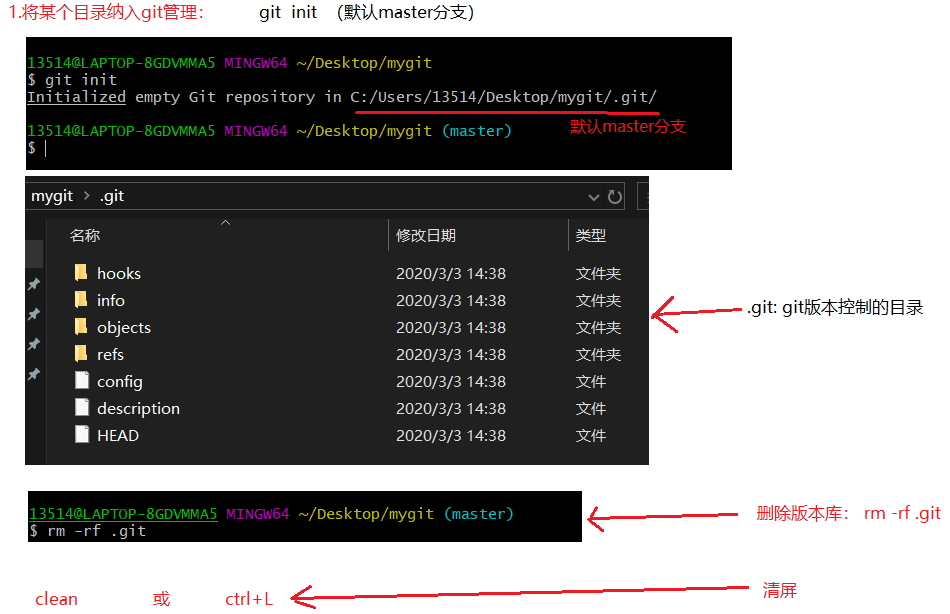Screen dimensions: 950x614
Task: Select the info folder icon
Action: pos(82,300)
